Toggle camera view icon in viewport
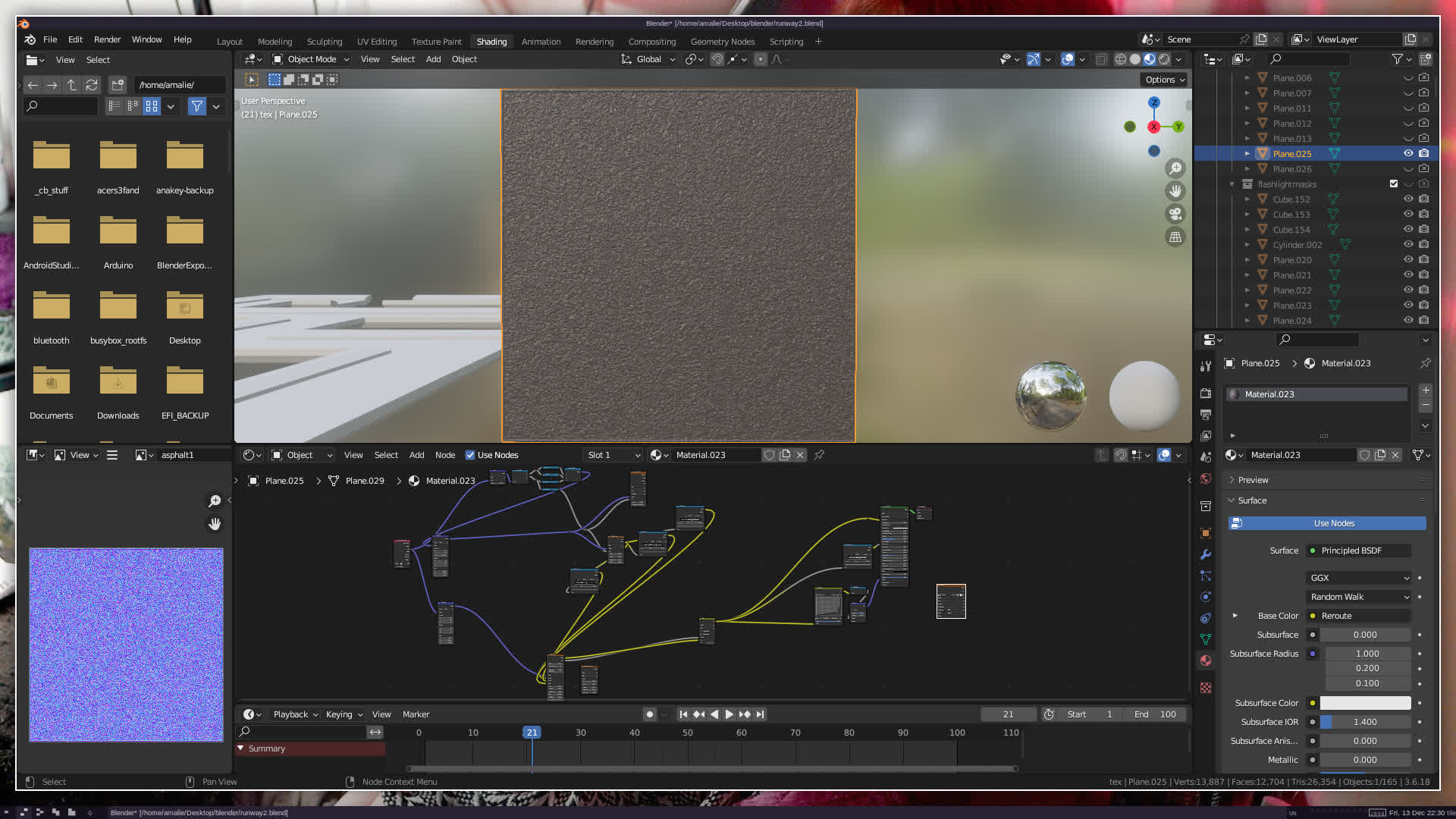Viewport: 1456px width, 819px height. click(1175, 214)
